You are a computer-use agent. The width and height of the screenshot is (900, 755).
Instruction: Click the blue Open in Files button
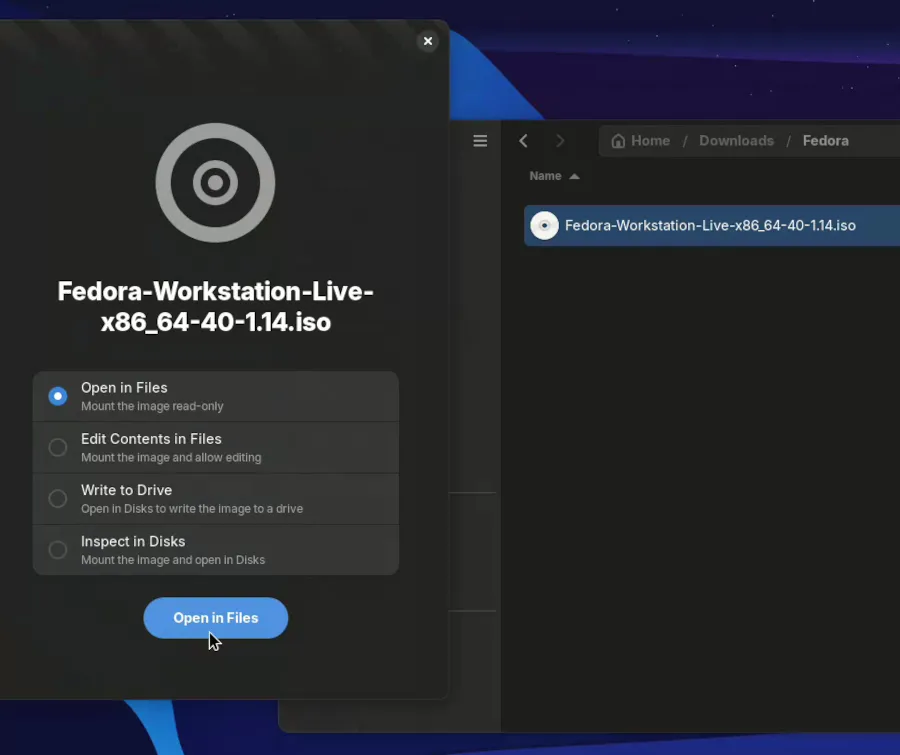coord(216,618)
